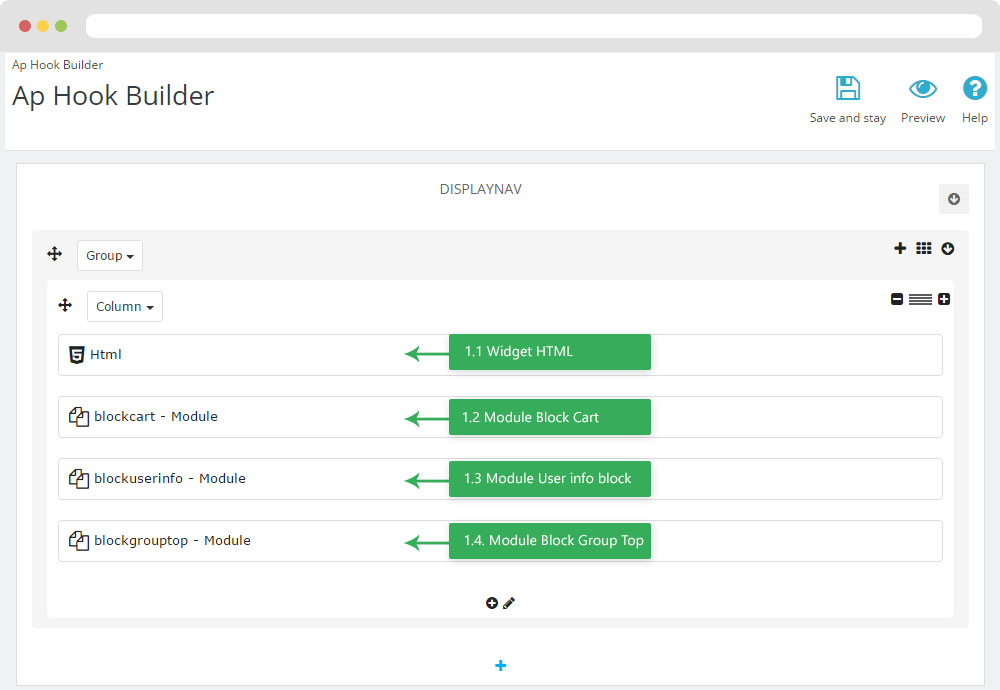Add a column with Group plus icon
Screen dimensions: 1000x690
click(x=900, y=248)
